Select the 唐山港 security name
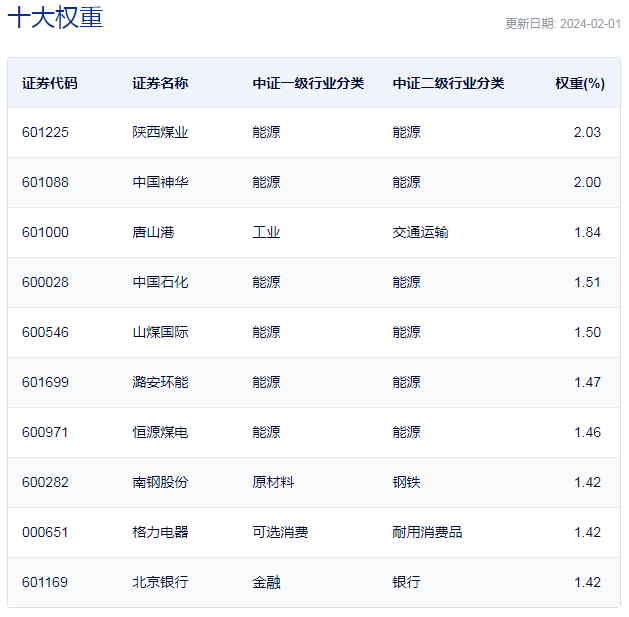This screenshot has height=617, width=629. coord(153,232)
